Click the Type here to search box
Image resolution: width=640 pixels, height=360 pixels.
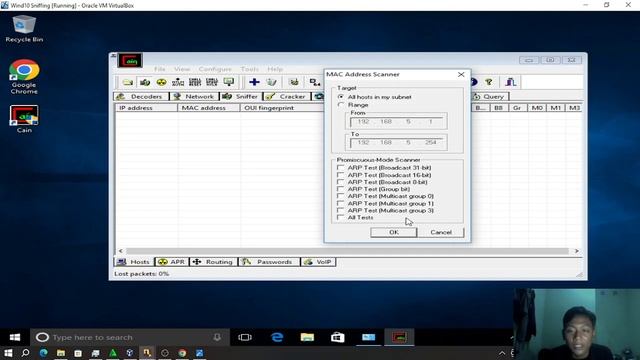tap(130, 337)
